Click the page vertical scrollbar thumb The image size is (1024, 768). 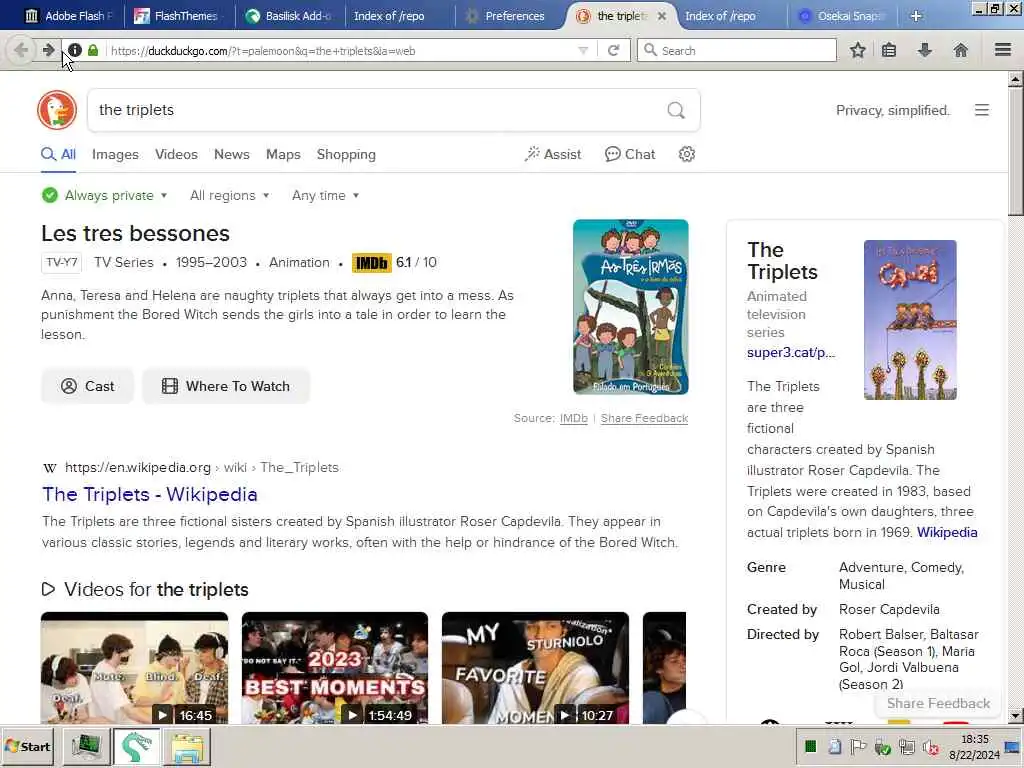[x=1015, y=152]
